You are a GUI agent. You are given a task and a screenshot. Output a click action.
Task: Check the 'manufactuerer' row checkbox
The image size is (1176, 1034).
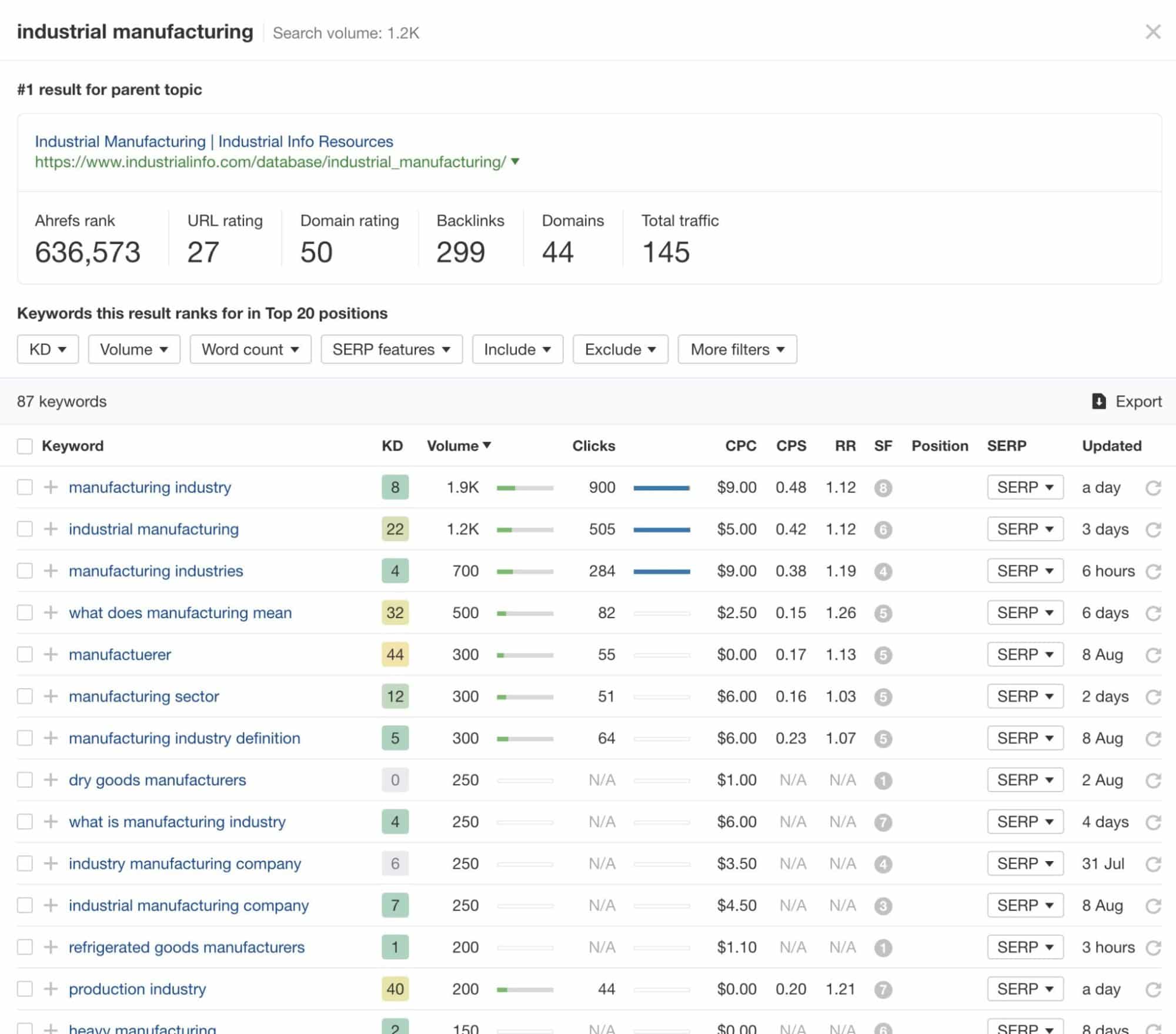point(25,654)
